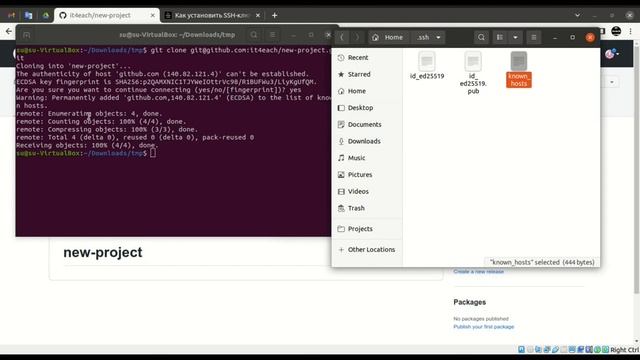
Task: Open the browser three-dot menu
Action: click(631, 31)
